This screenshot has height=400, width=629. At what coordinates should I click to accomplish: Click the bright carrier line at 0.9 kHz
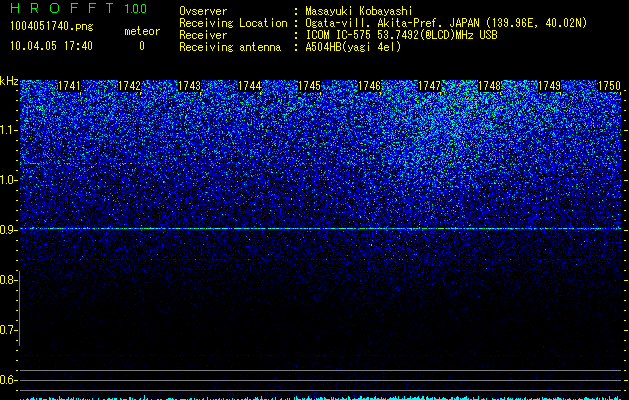pyautogui.click(x=321, y=228)
